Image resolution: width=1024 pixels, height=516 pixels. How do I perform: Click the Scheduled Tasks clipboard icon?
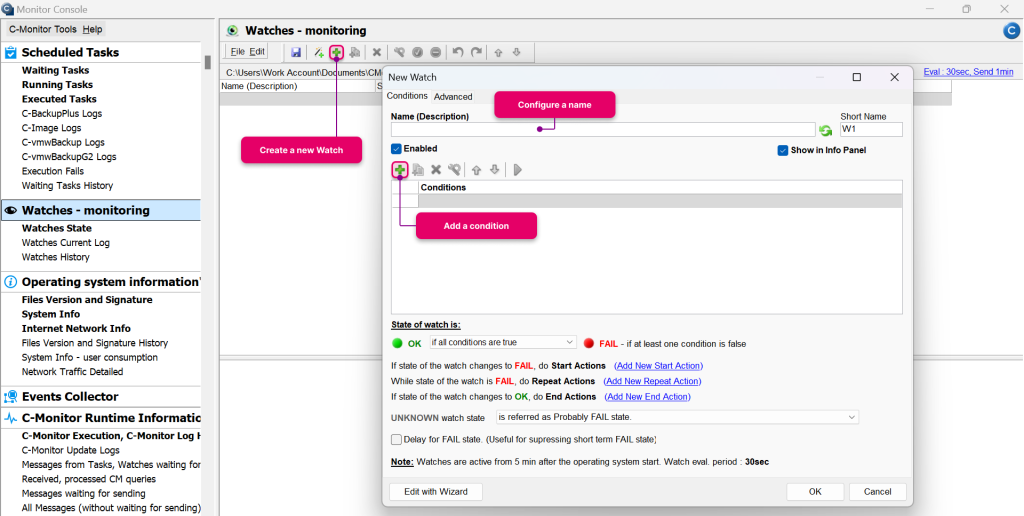[x=10, y=52]
